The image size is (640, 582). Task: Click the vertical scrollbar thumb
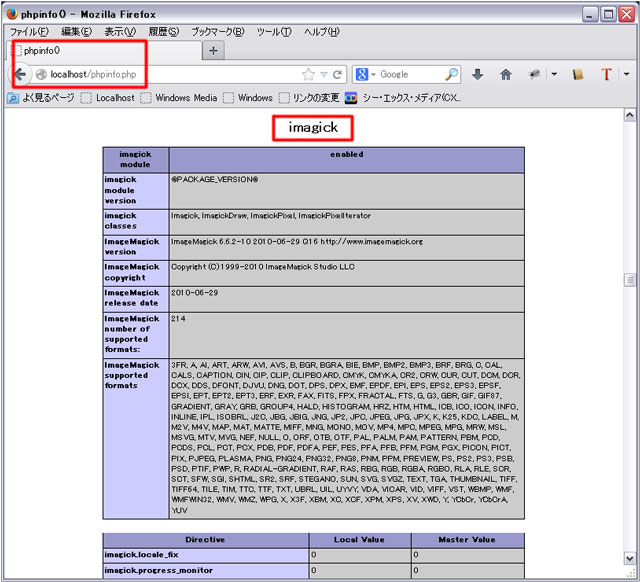pos(630,280)
